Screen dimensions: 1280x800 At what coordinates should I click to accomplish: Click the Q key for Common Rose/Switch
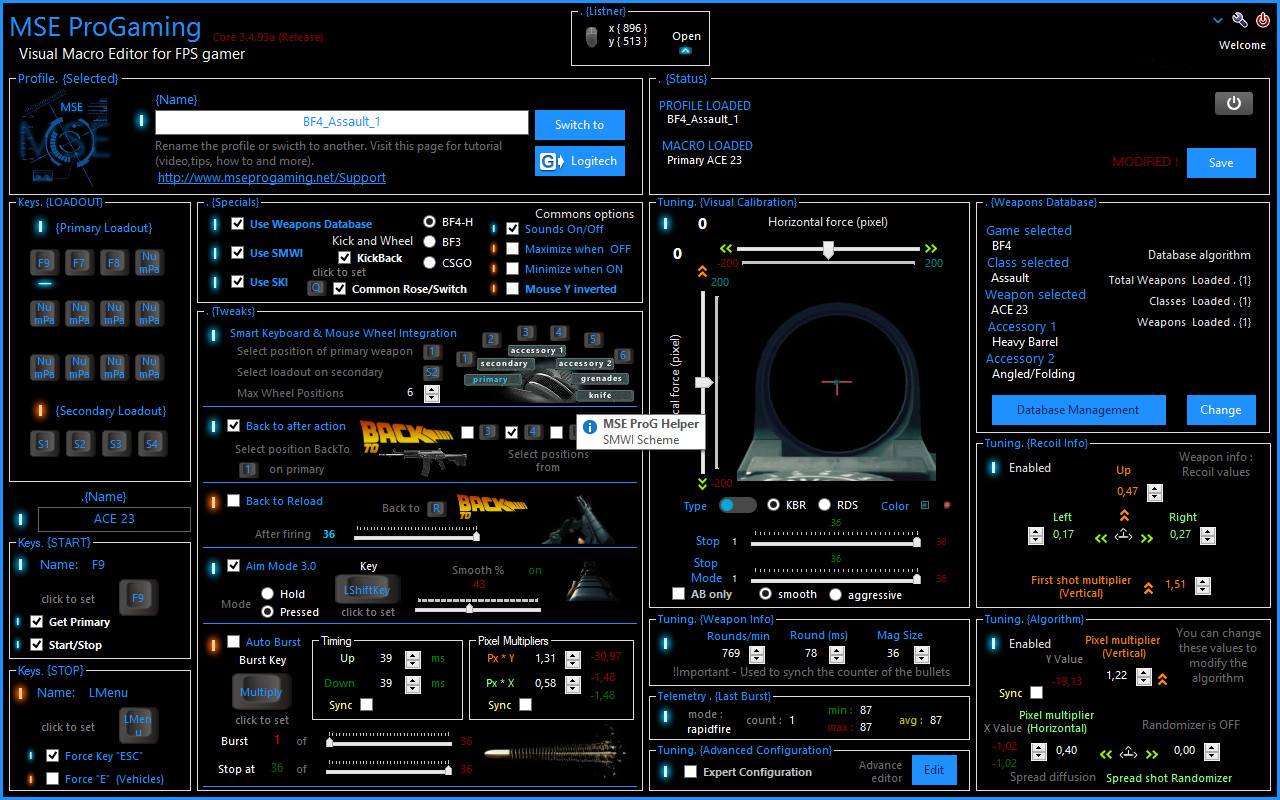316,288
